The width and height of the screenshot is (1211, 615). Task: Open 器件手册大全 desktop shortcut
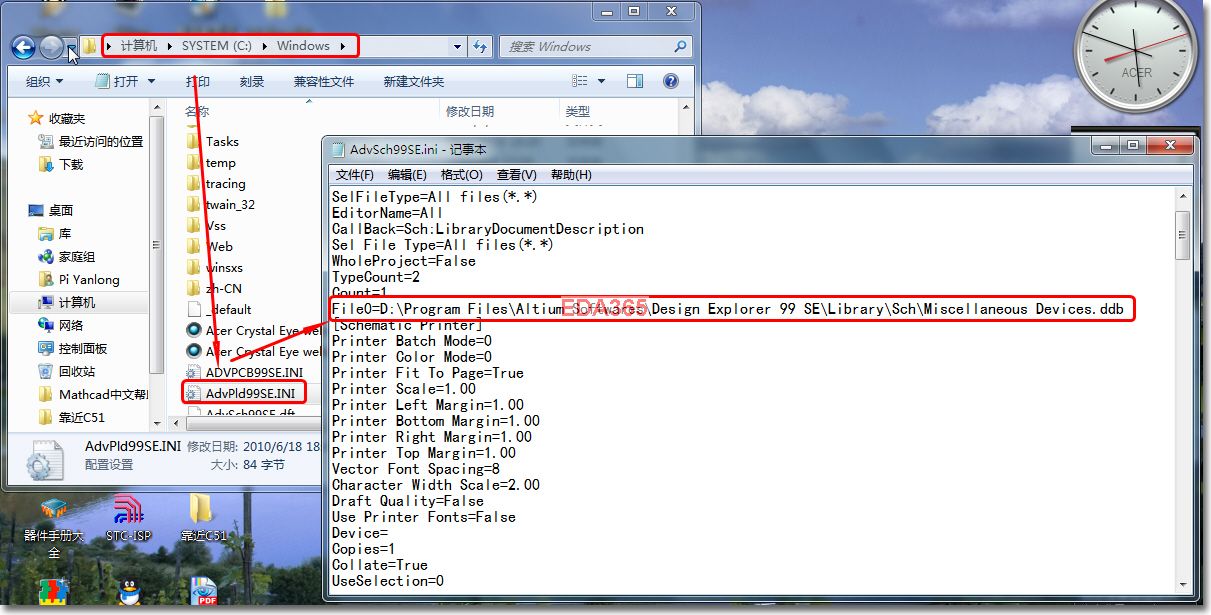point(54,528)
